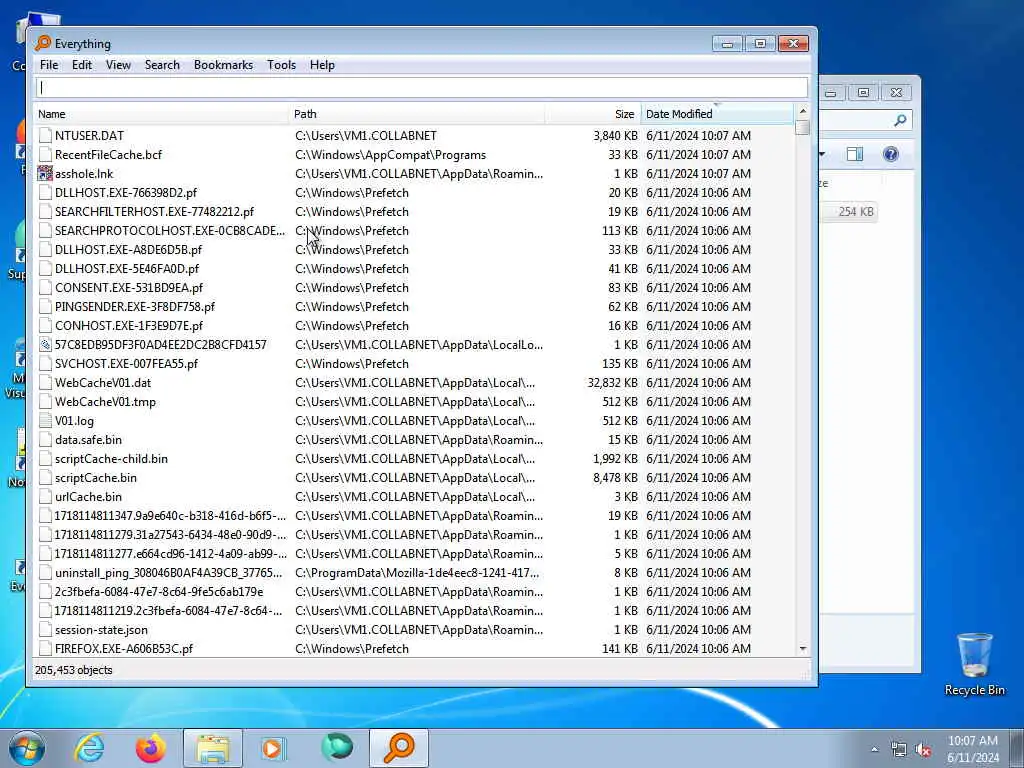Select the uninstall_ping_308046B0AF4A39CB file name

[168, 573]
